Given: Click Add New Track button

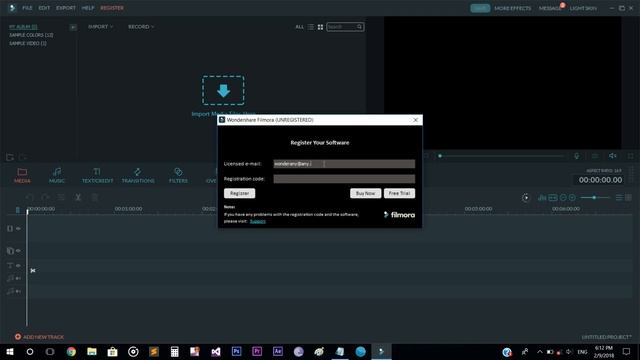Looking at the screenshot, I should 39,337.
